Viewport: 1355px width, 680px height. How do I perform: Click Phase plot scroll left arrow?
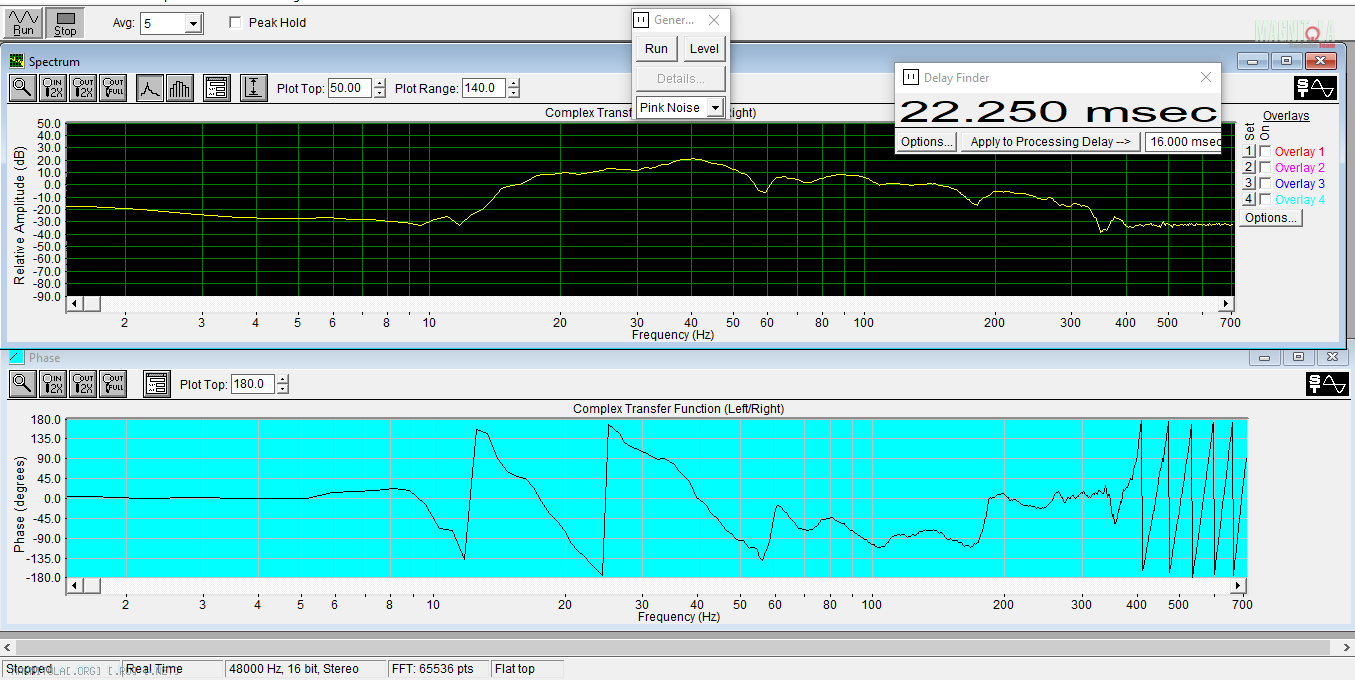pos(75,585)
